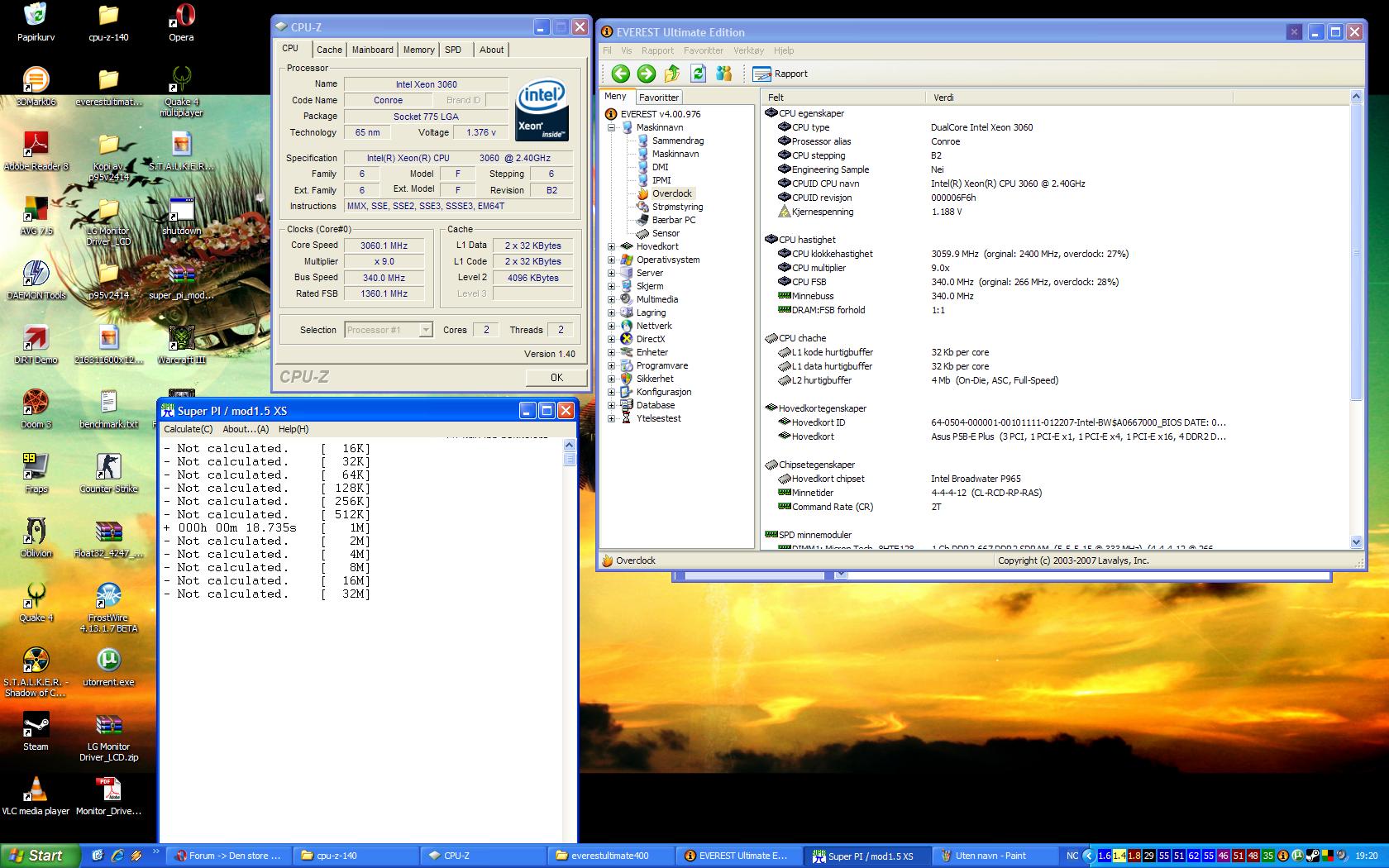Click the Up level arrow in EVEREST toolbar
1389x868 pixels.
tap(672, 74)
